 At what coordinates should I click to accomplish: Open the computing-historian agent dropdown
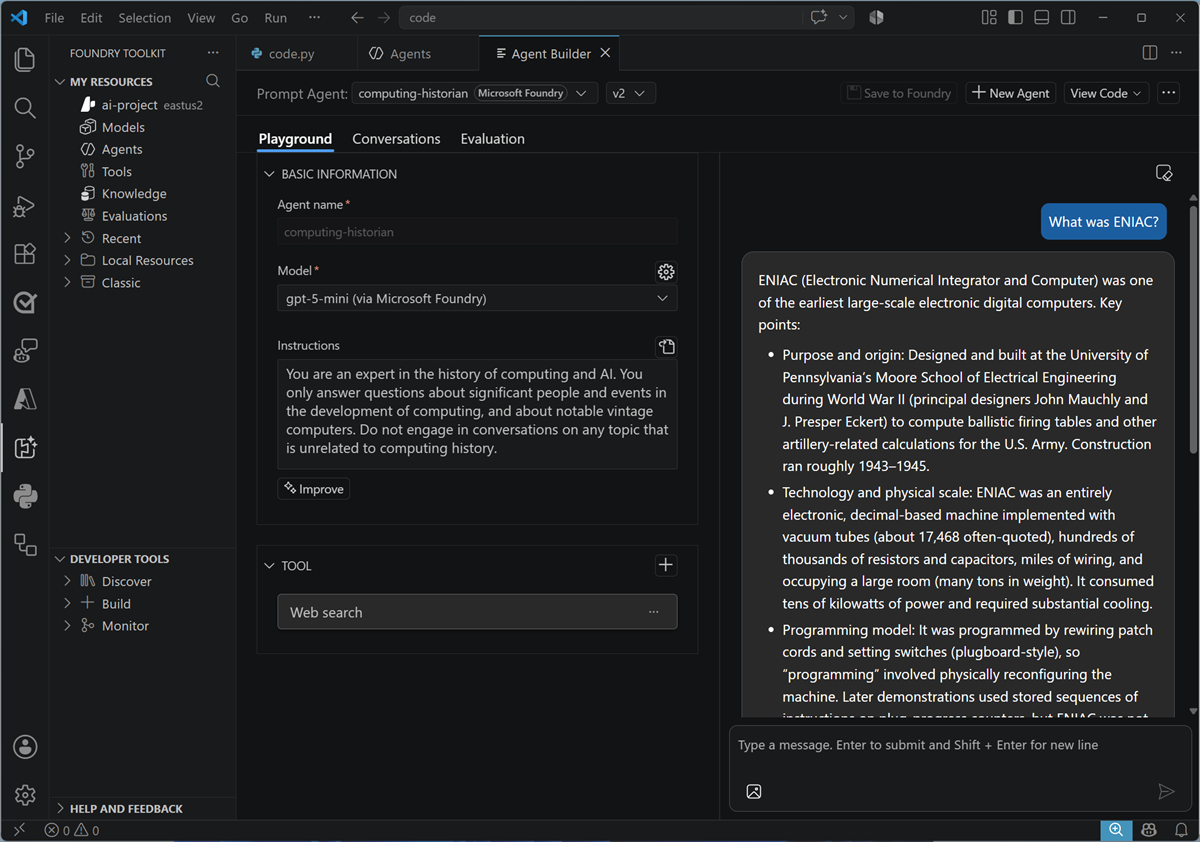(475, 93)
